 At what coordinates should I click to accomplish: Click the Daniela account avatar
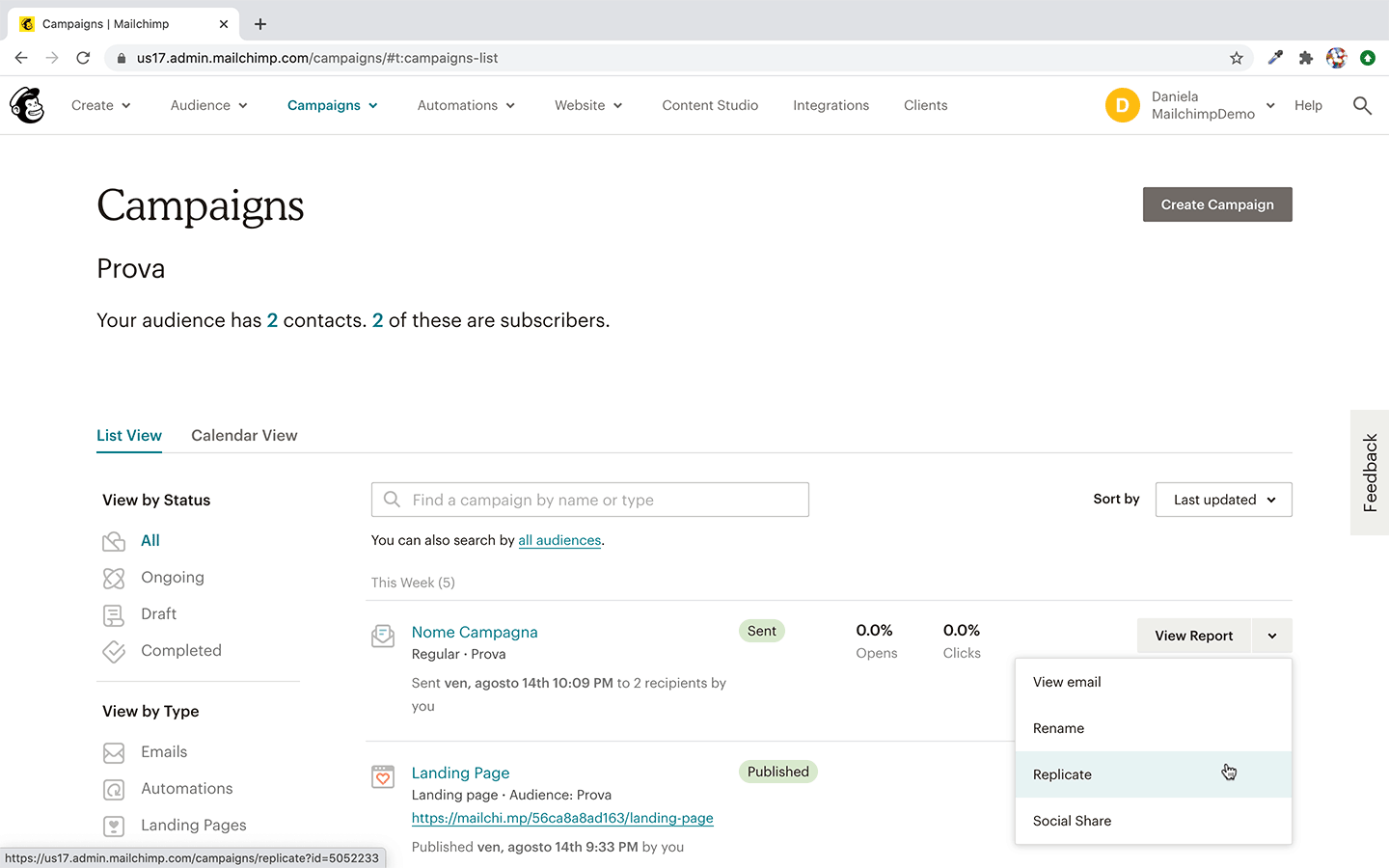click(x=1122, y=105)
